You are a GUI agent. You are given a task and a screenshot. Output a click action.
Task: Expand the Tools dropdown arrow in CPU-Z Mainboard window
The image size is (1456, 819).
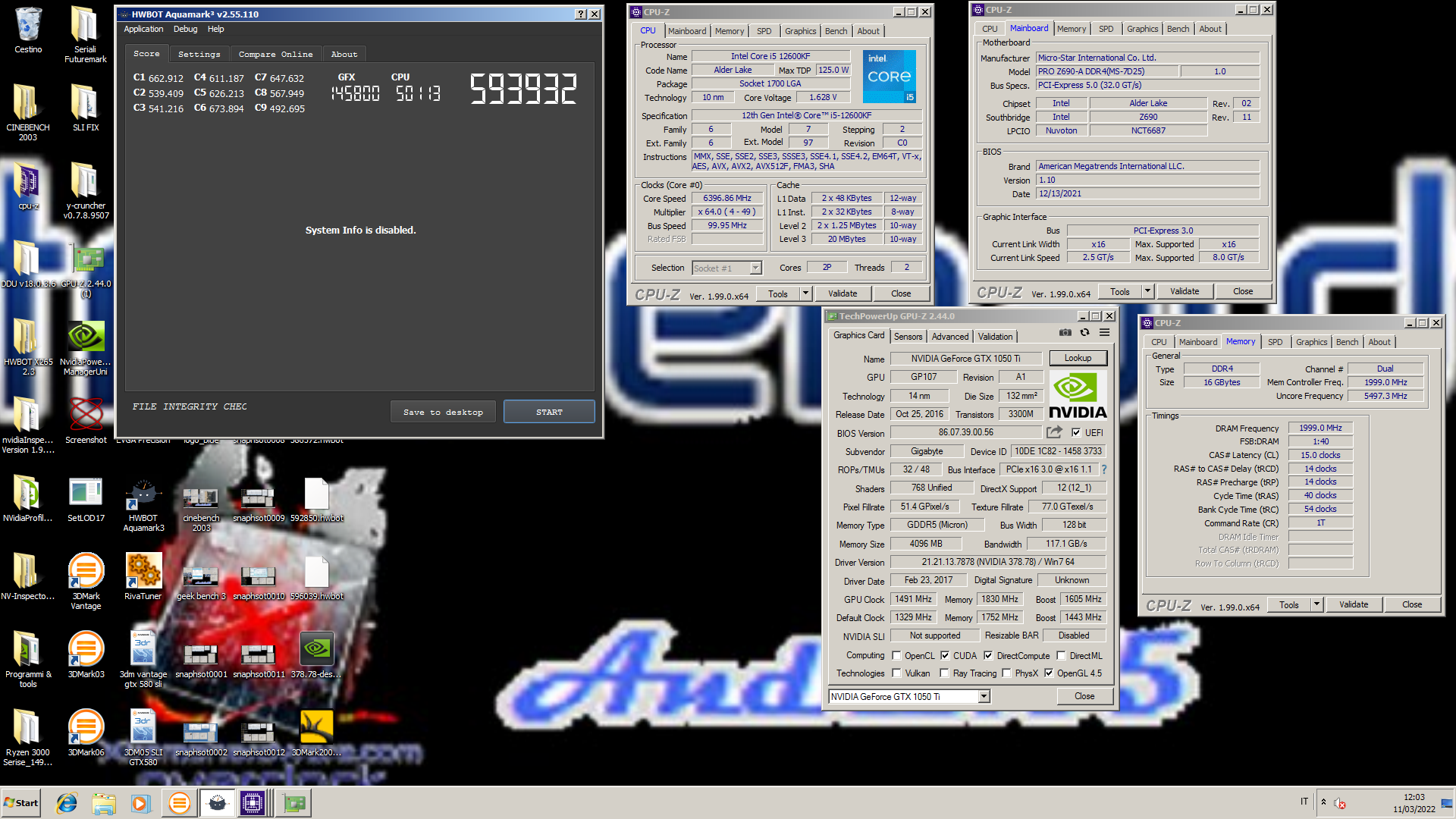coord(1147,291)
